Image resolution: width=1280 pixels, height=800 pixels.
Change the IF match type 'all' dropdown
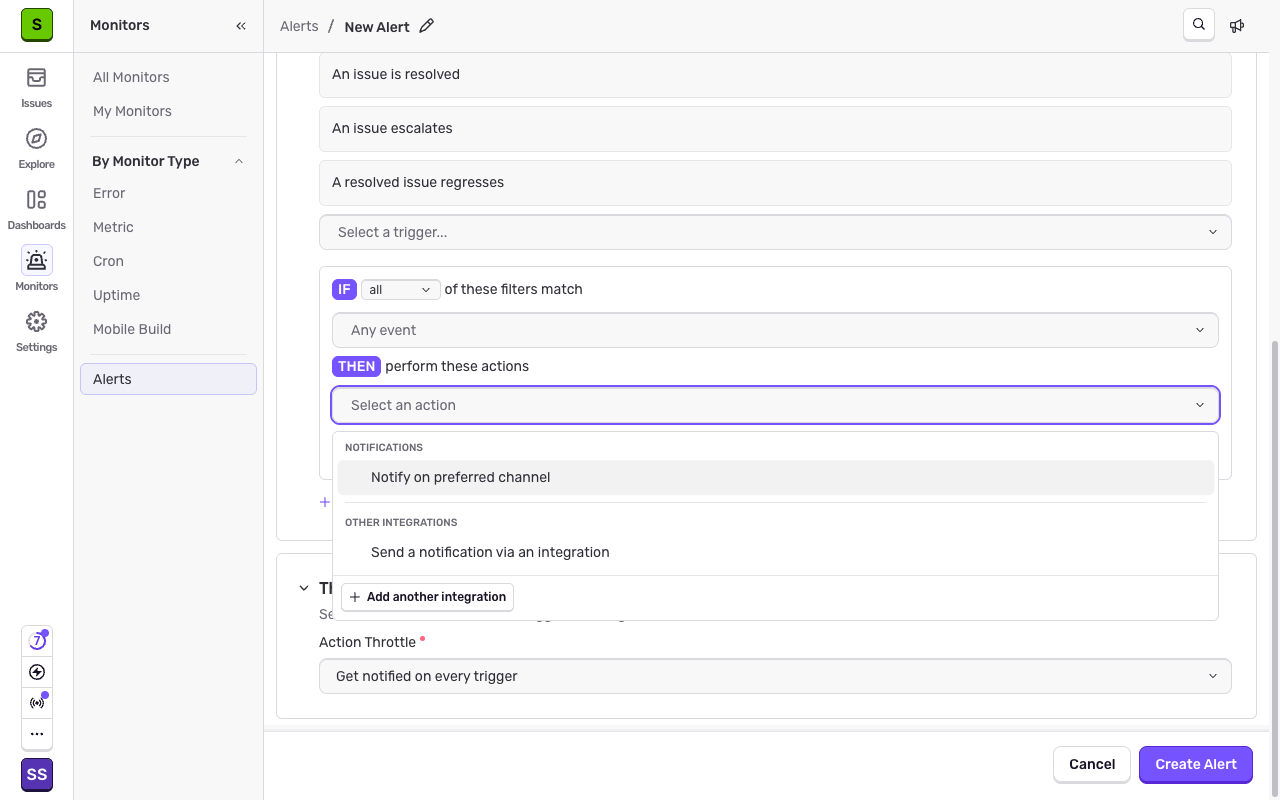[401, 289]
